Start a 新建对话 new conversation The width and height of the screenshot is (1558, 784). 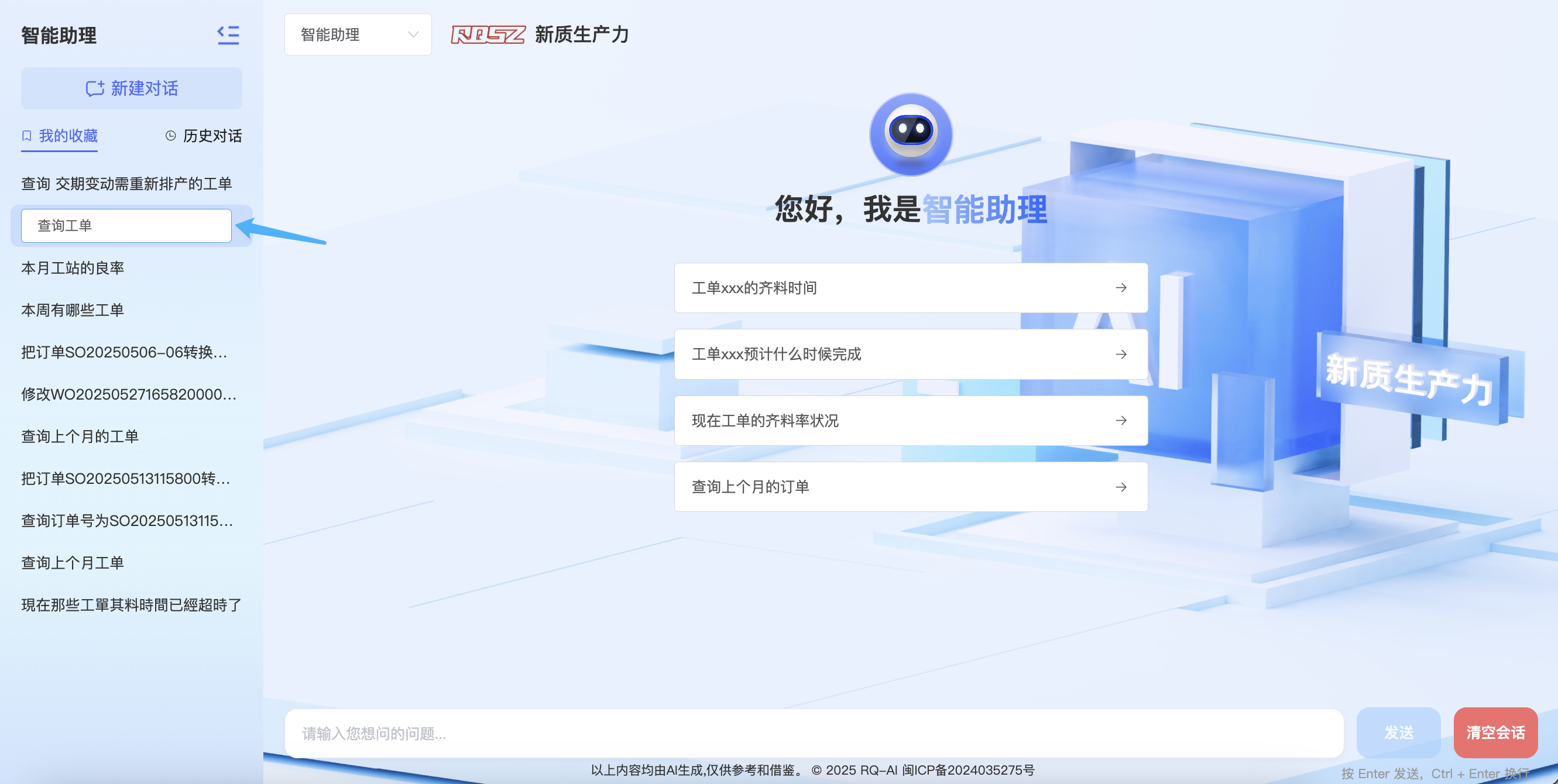131,89
